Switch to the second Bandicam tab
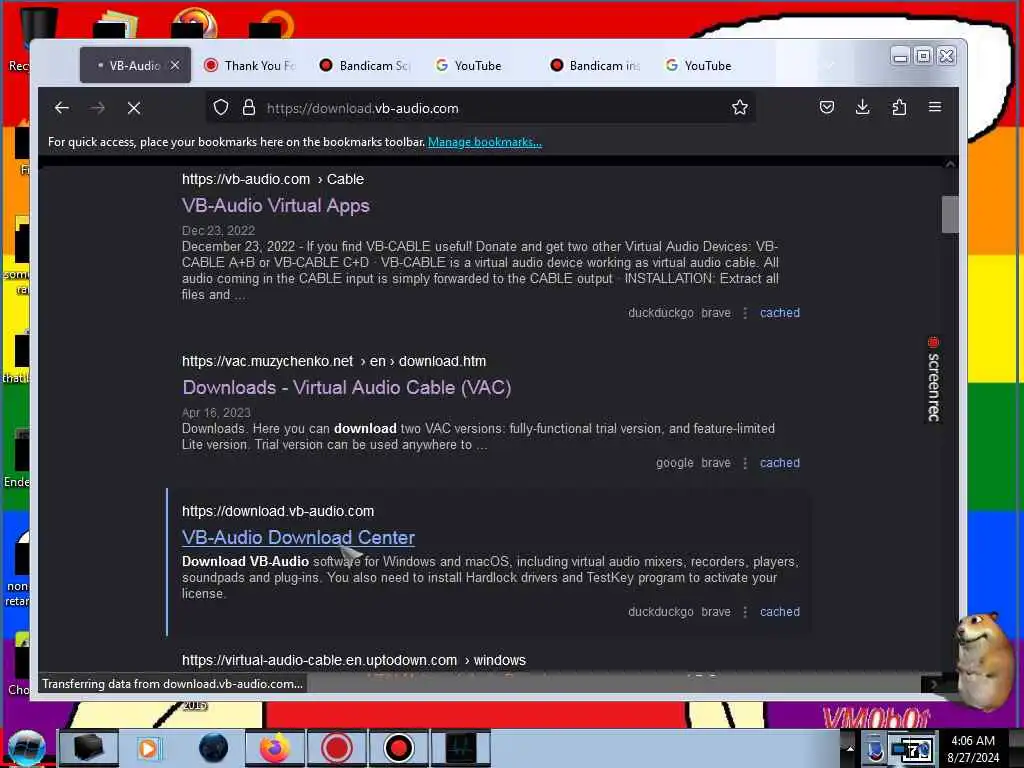1024x768 pixels. pyautogui.click(x=594, y=65)
